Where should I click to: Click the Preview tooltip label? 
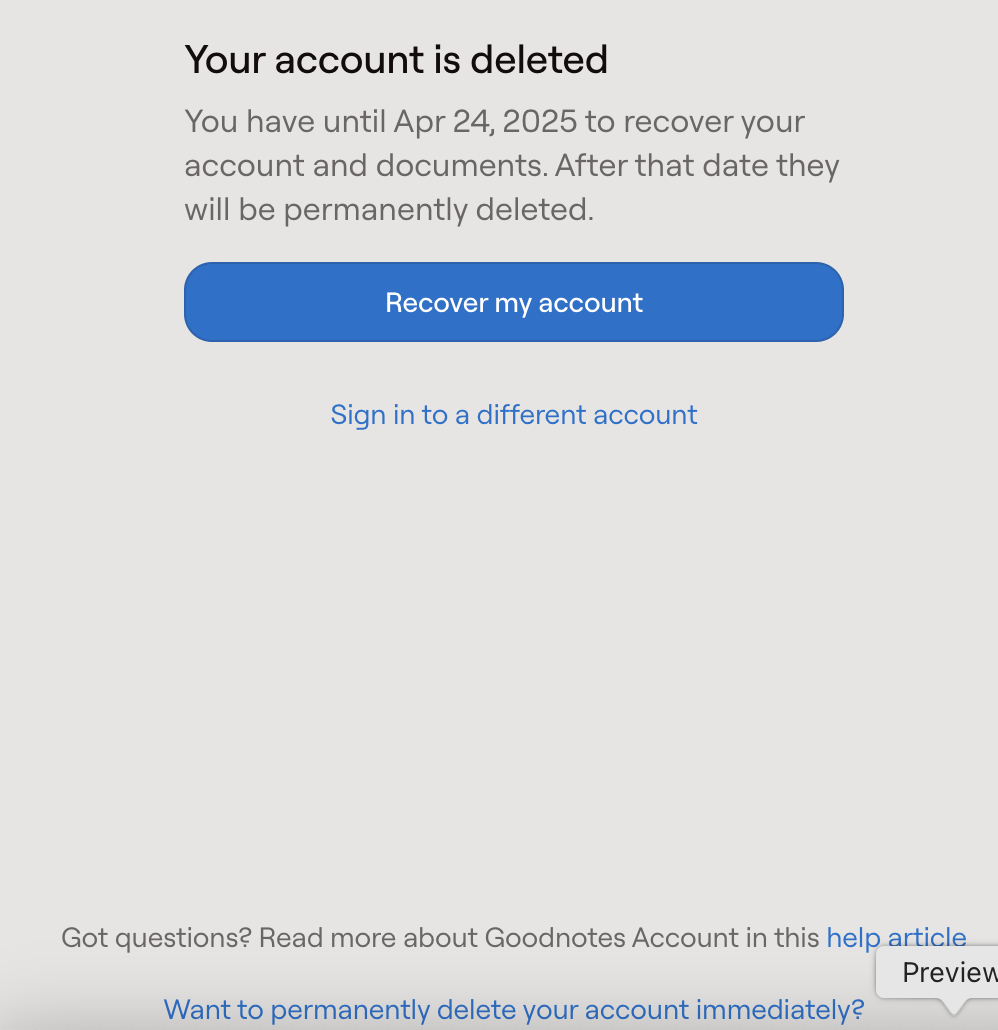click(x=948, y=972)
